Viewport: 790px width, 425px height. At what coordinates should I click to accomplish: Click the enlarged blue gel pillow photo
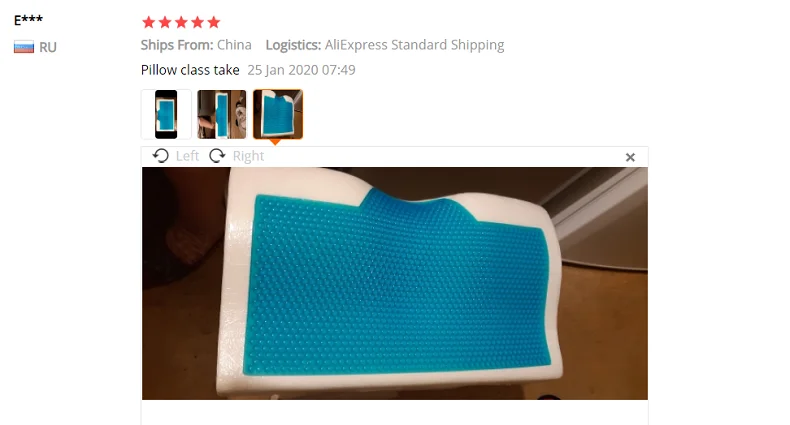(395, 284)
